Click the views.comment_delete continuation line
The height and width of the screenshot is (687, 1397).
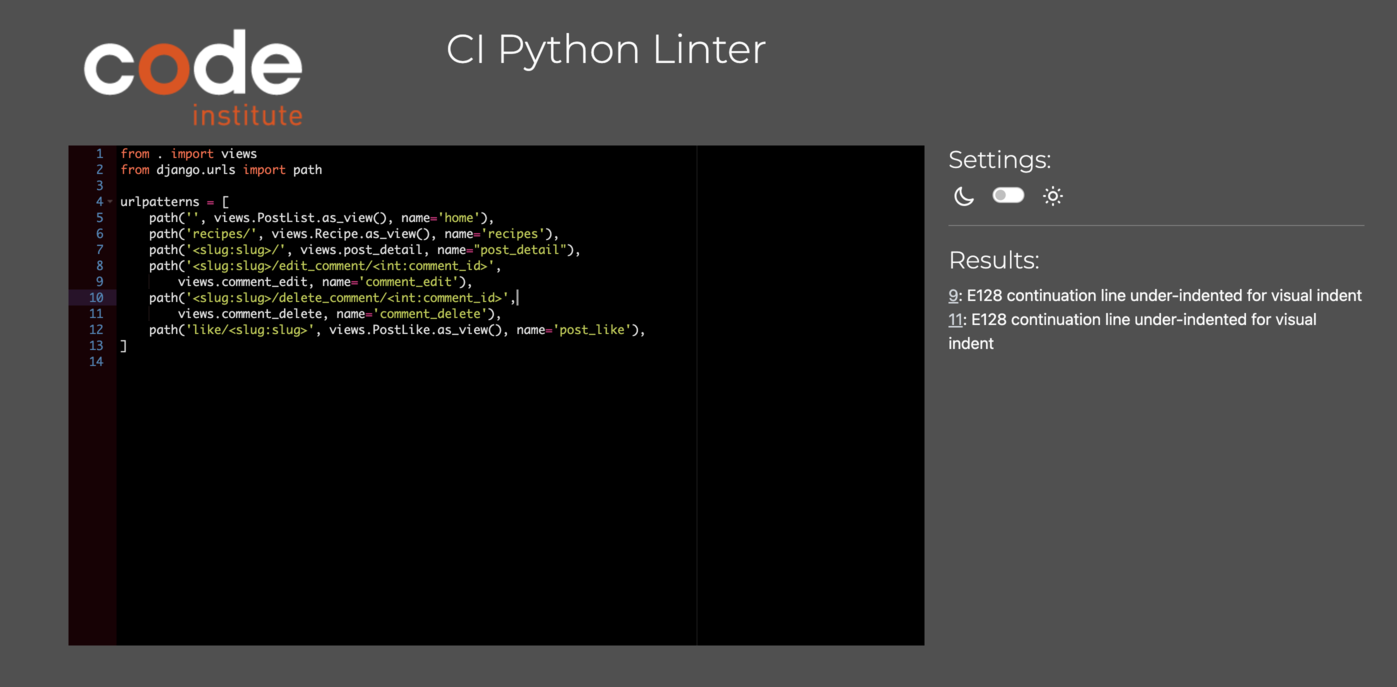340,314
